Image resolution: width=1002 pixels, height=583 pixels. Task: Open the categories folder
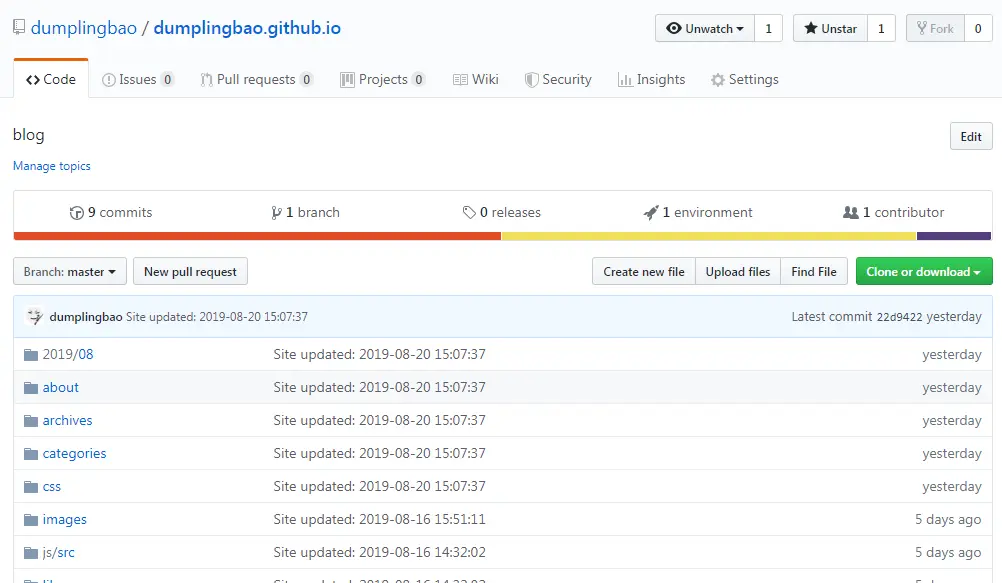[x=74, y=453]
